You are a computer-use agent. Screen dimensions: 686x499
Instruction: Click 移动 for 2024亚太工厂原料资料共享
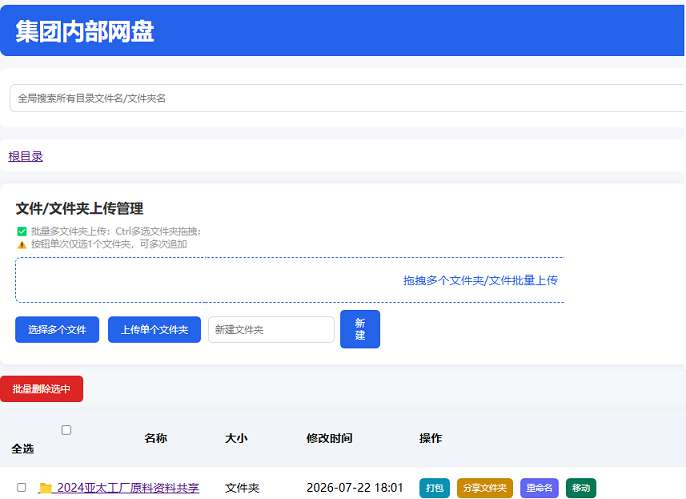point(581,488)
